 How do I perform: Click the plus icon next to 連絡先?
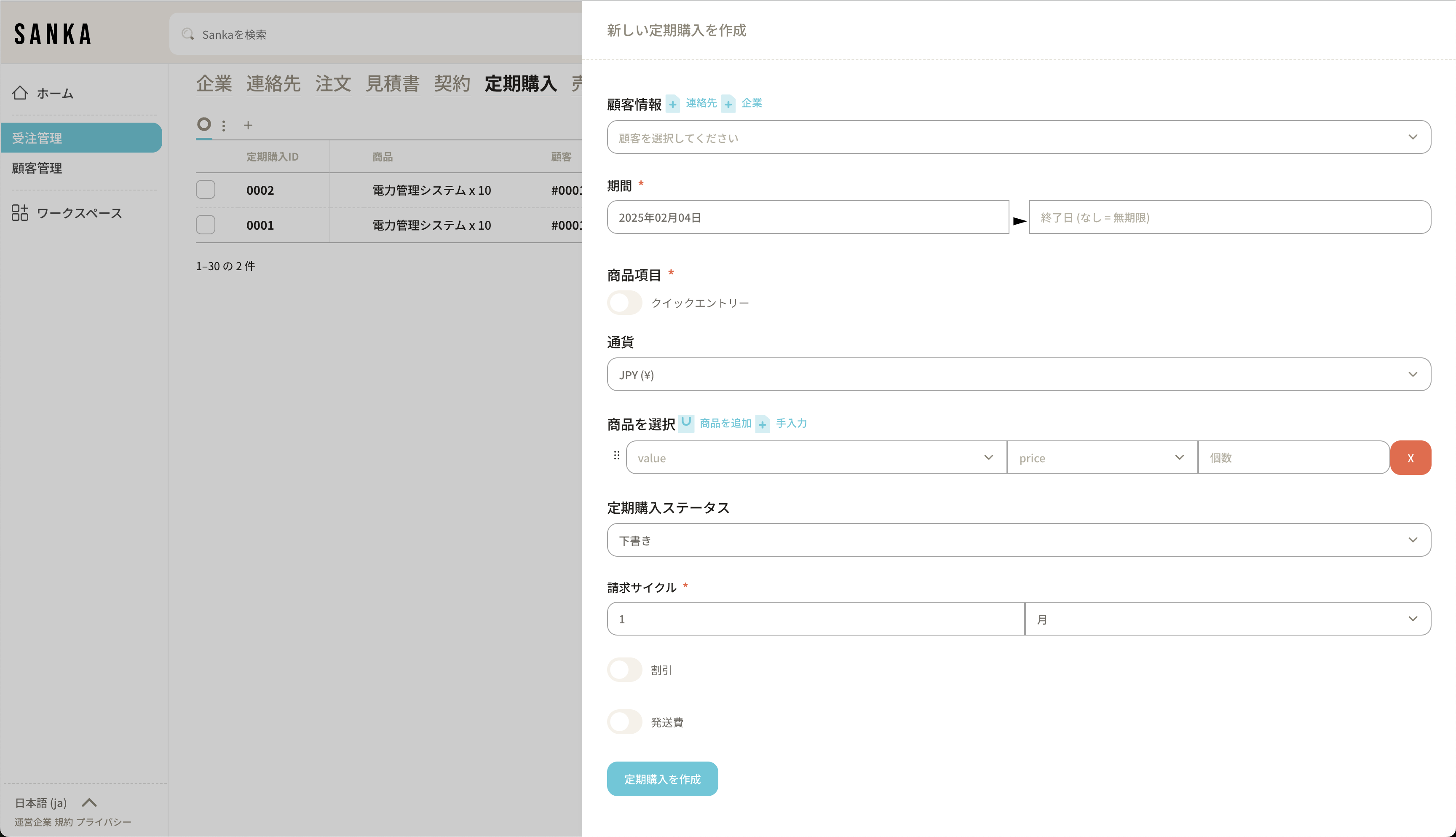(x=672, y=104)
